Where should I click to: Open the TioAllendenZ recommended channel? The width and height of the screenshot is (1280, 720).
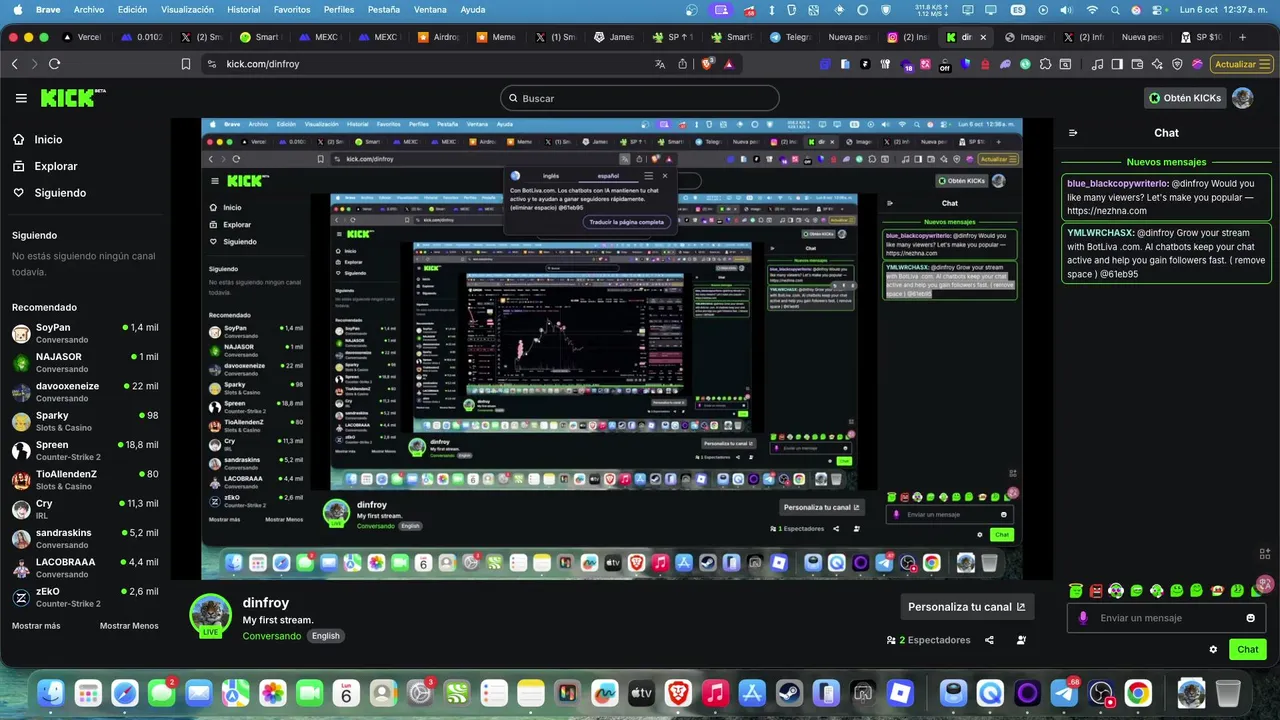[x=85, y=480]
